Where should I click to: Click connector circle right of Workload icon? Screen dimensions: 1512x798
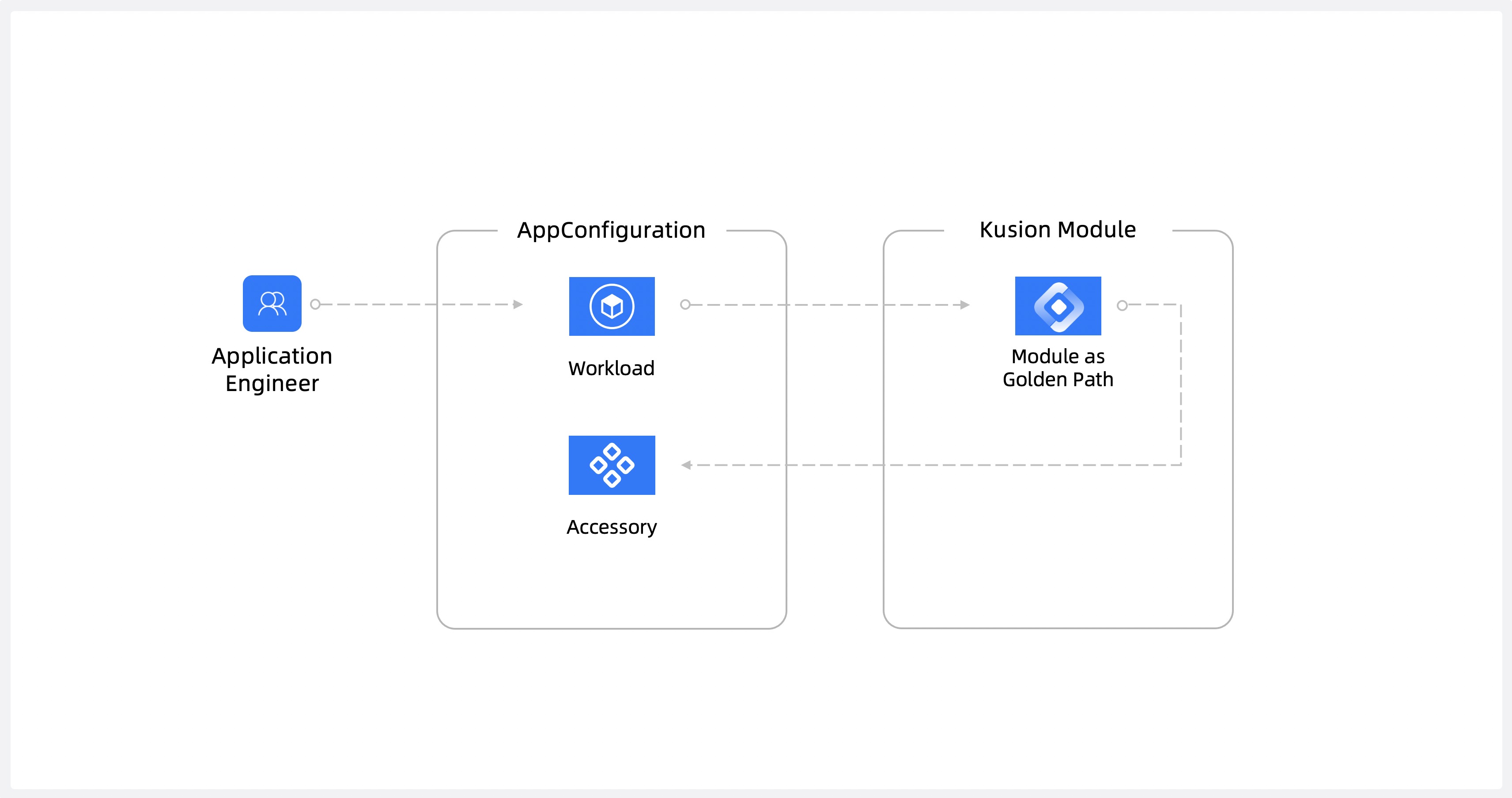pyautogui.click(x=685, y=304)
